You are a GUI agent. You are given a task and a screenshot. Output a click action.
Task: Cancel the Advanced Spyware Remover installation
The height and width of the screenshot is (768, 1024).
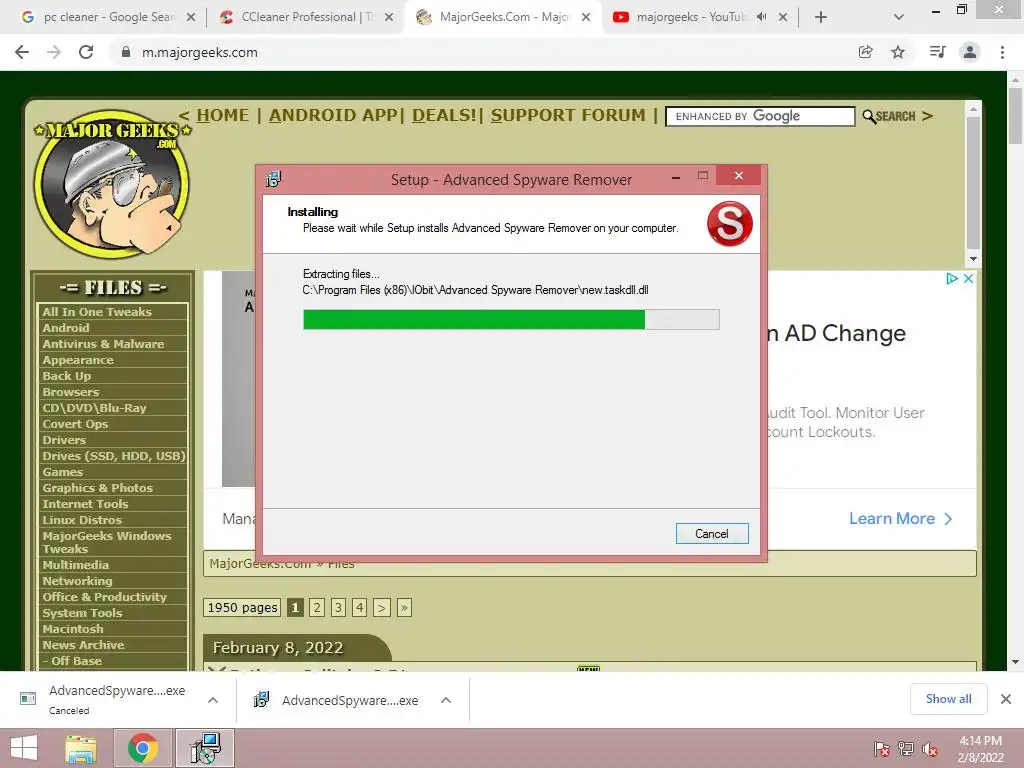pyautogui.click(x=712, y=534)
